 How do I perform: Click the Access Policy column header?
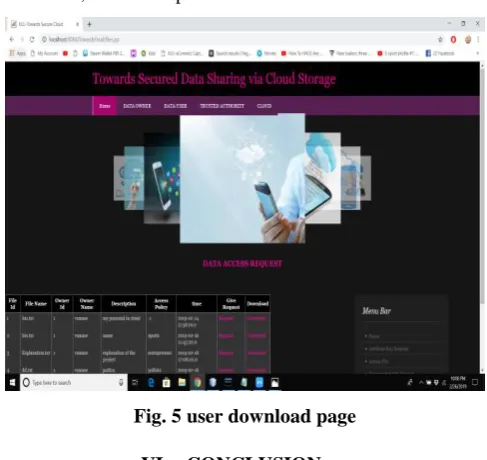[161, 304]
